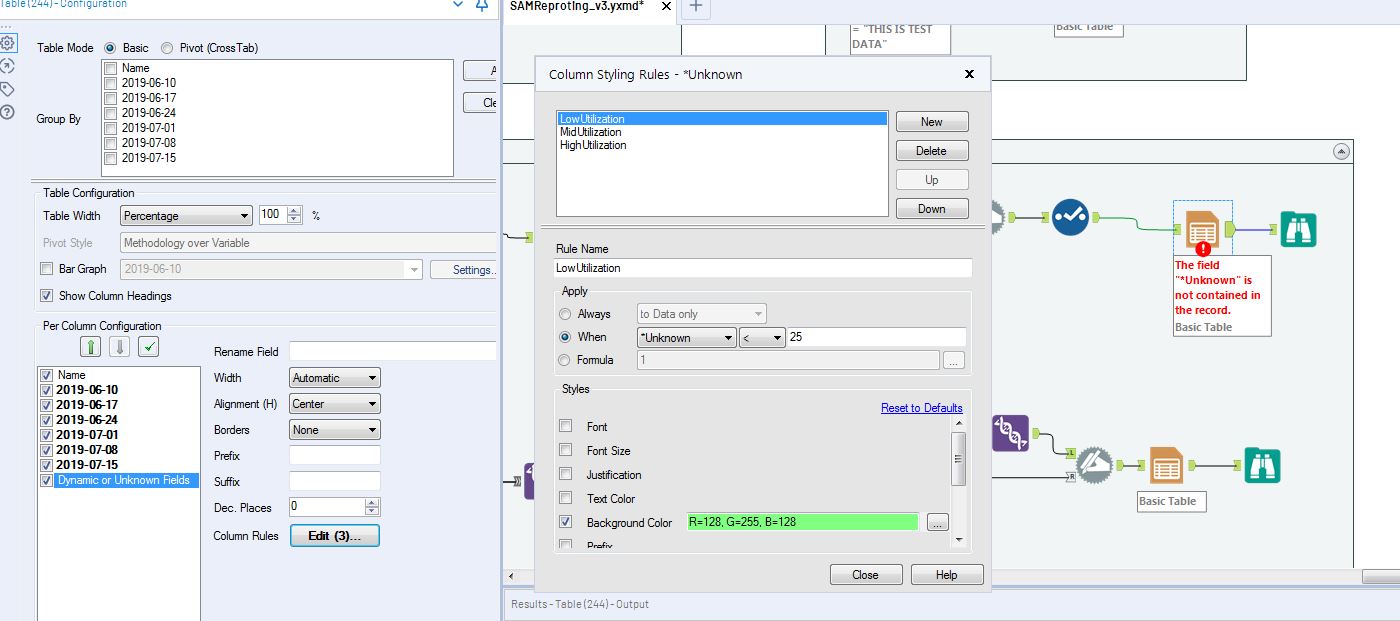Enable the Font style checkbox
Viewport: 1400px width, 621px height.
pos(565,426)
